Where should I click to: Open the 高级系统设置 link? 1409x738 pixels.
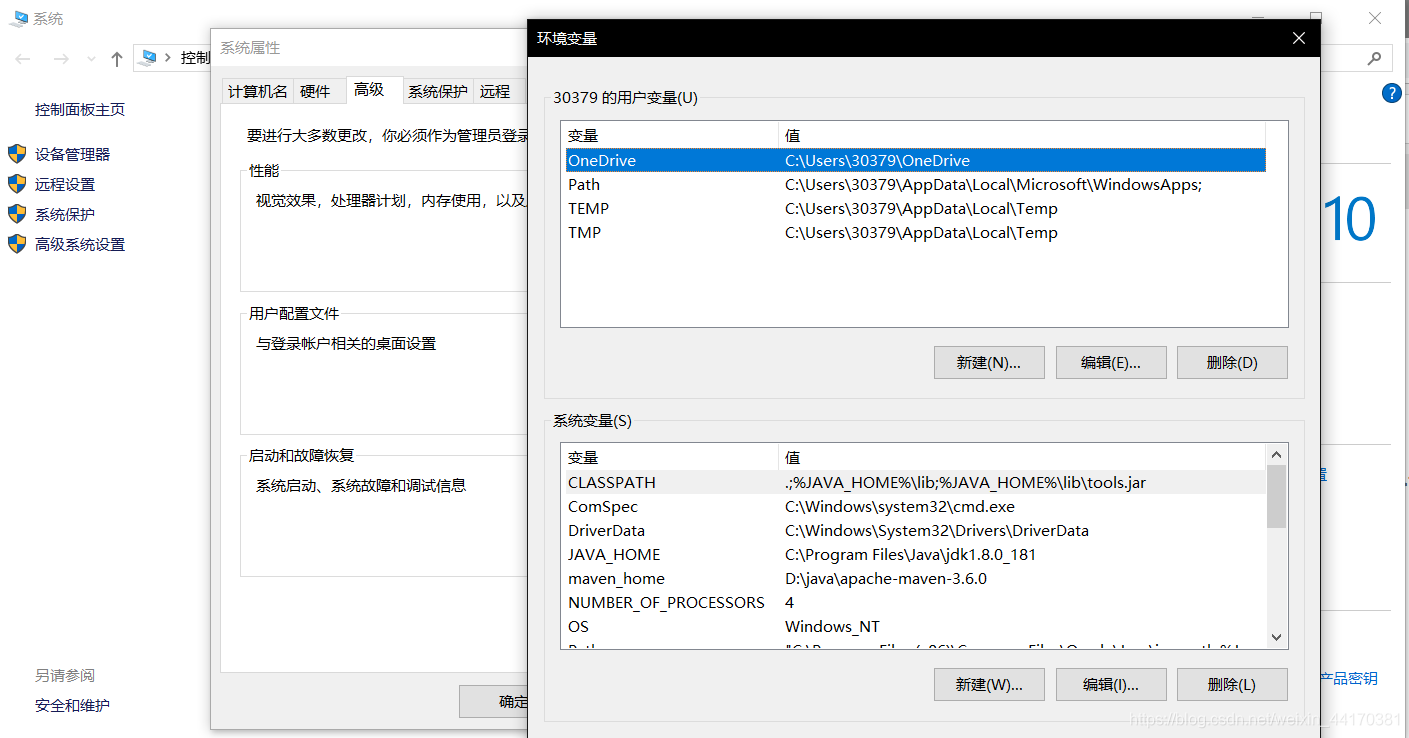click(80, 244)
